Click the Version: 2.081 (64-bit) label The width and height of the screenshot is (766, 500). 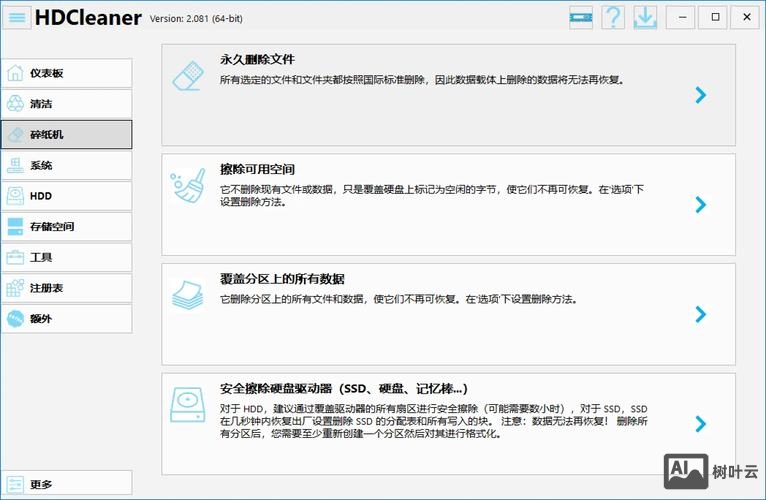coord(196,19)
